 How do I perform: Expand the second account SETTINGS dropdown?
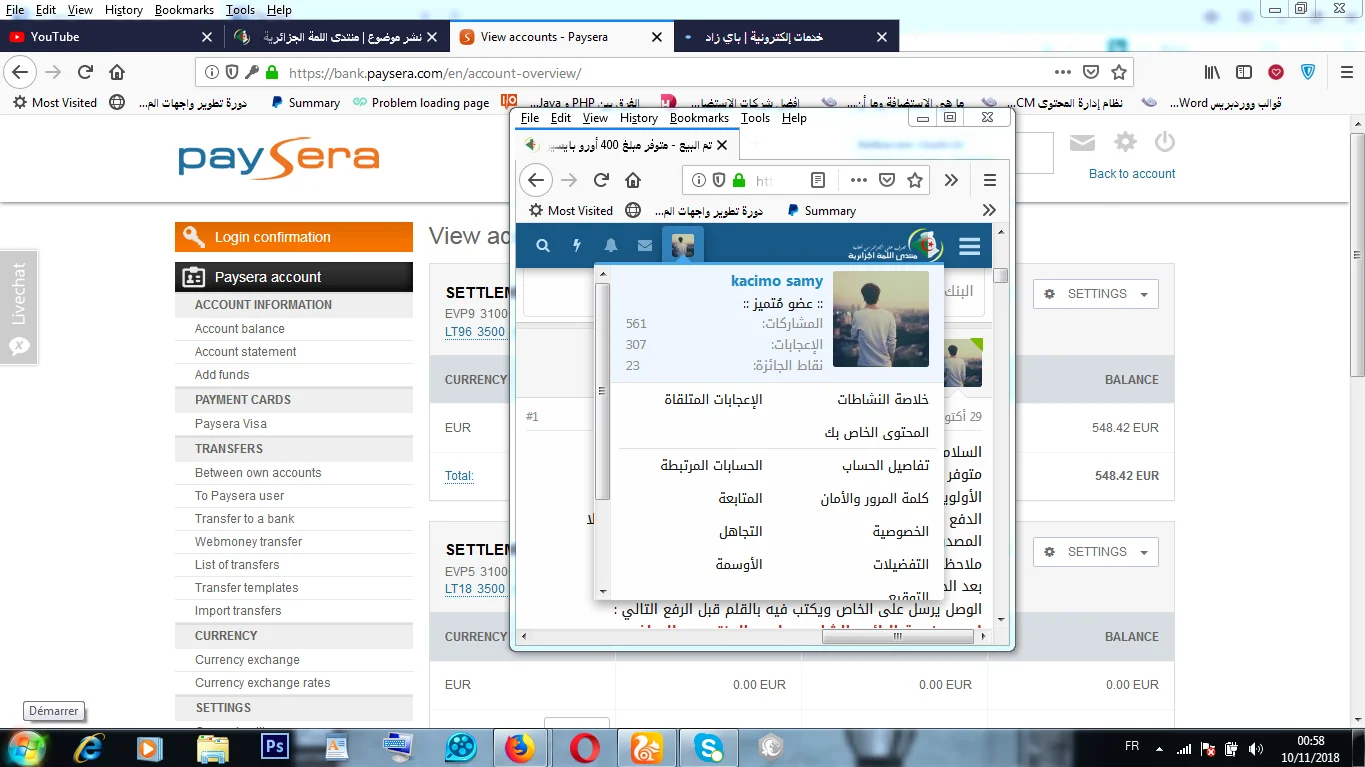tap(1096, 552)
